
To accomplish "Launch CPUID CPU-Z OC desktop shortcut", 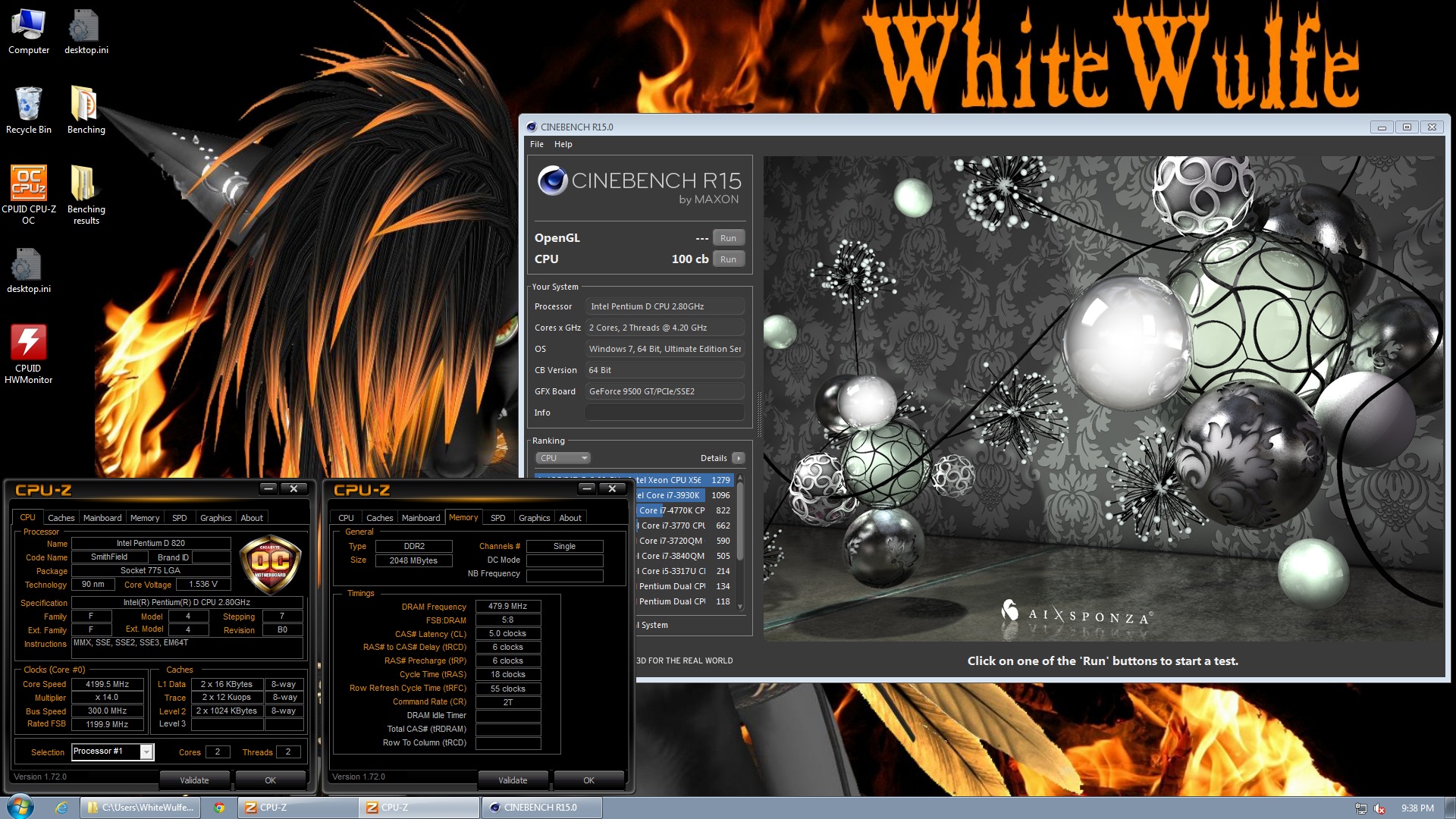I will [x=29, y=195].
